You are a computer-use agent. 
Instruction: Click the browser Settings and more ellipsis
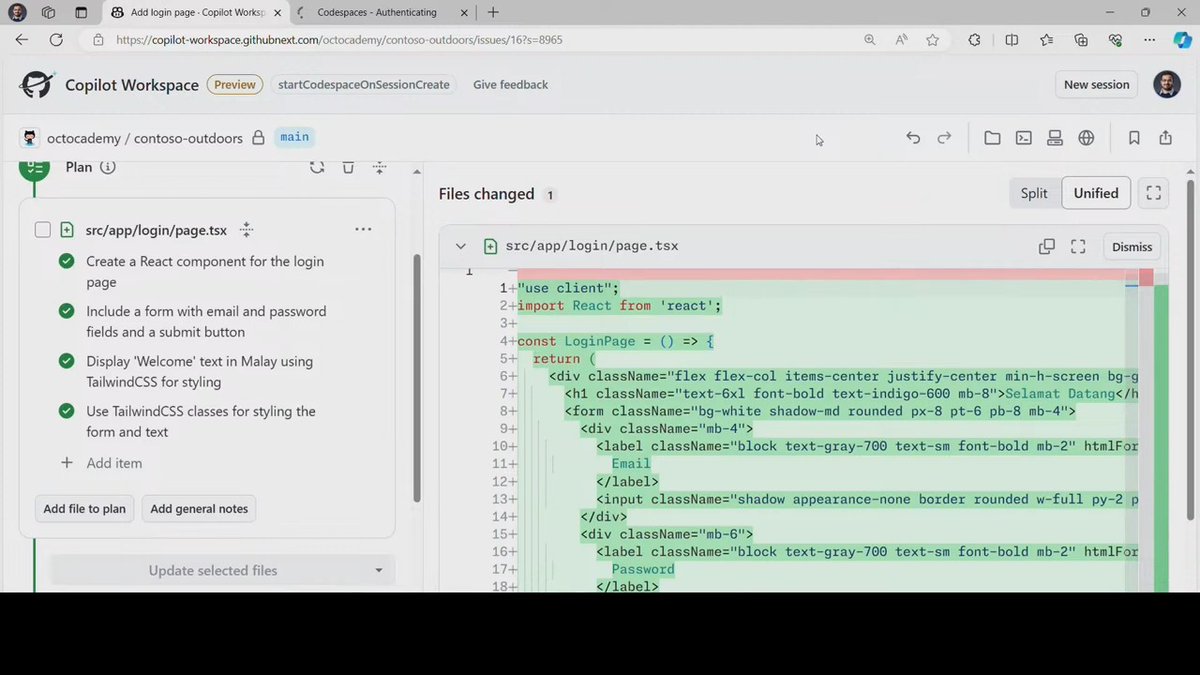[x=1150, y=40]
